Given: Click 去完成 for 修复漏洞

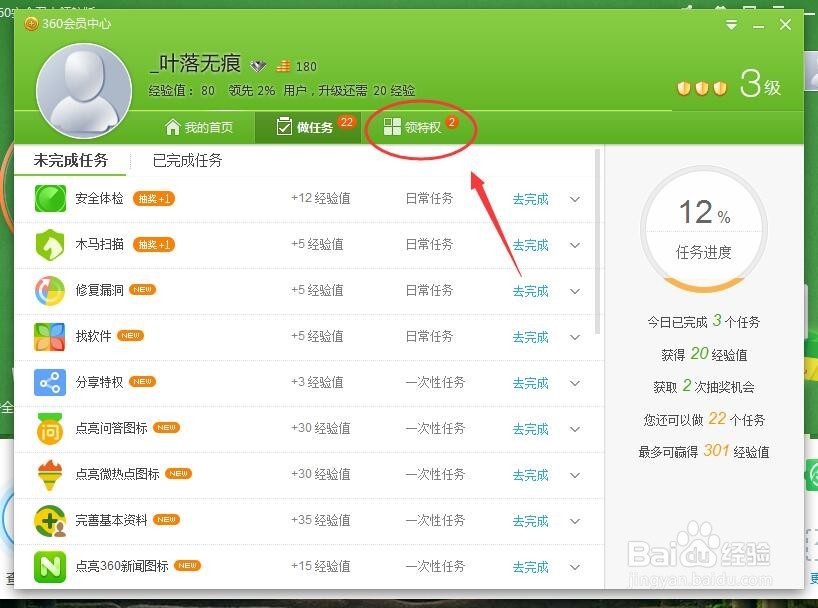Looking at the screenshot, I should pyautogui.click(x=531, y=291).
